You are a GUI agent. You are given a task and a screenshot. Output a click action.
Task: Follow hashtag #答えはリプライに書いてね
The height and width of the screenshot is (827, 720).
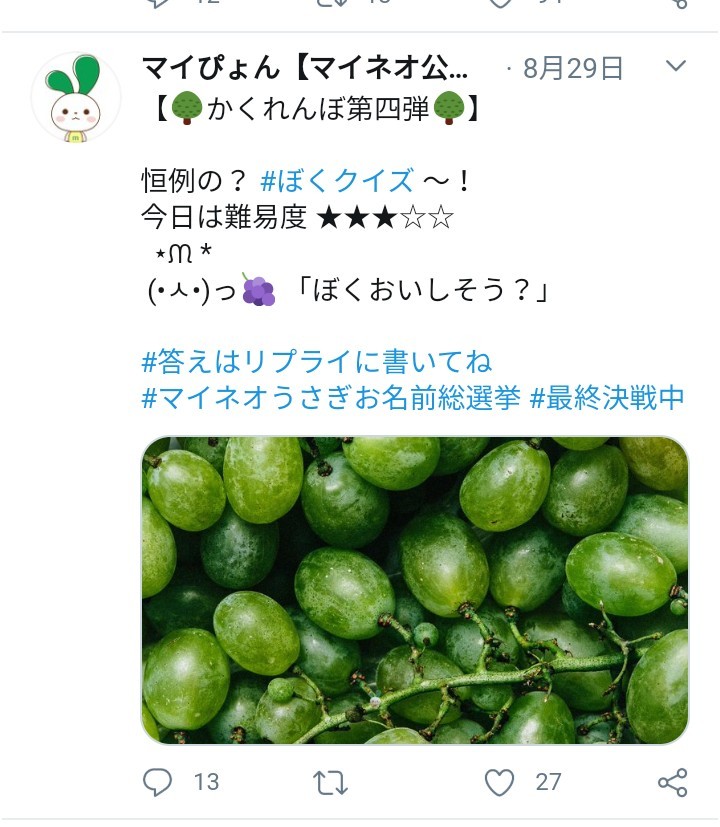(317, 361)
